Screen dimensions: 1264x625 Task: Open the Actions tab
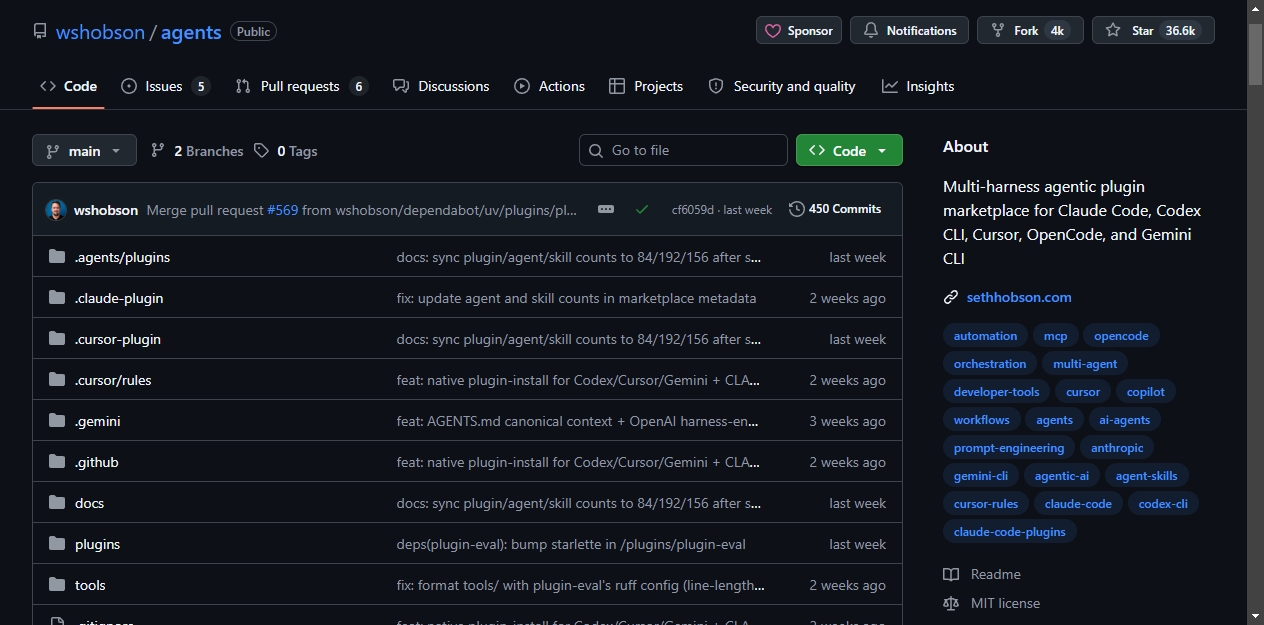tap(550, 86)
